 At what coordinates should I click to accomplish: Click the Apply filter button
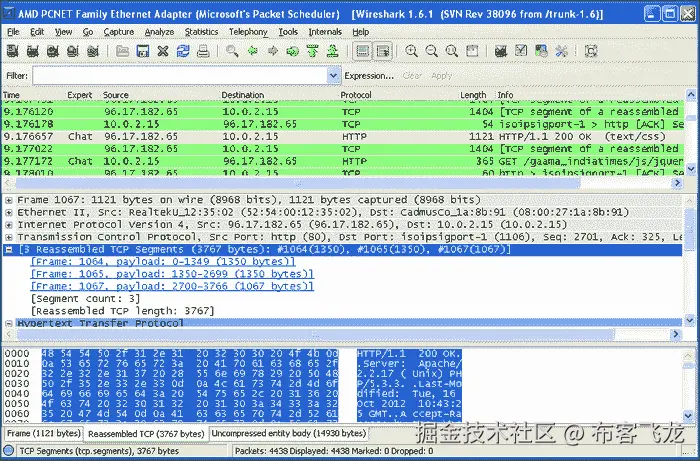pos(442,76)
